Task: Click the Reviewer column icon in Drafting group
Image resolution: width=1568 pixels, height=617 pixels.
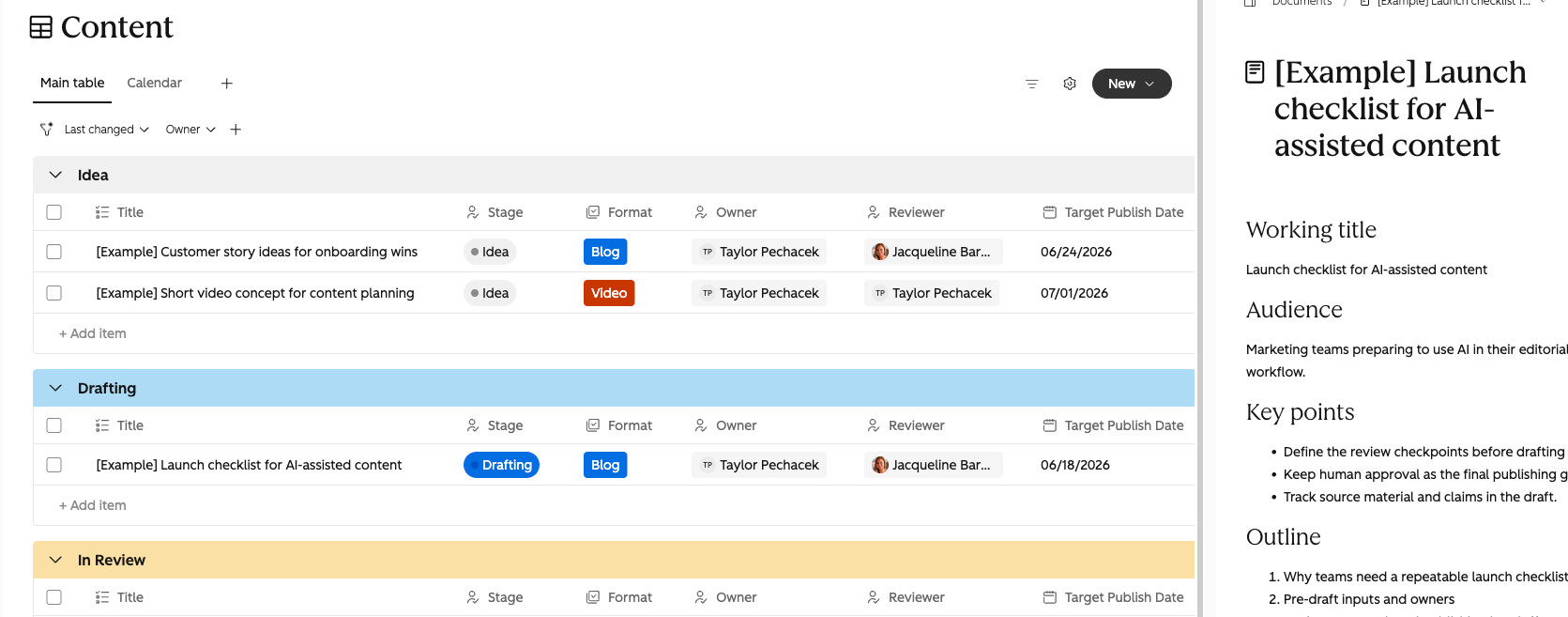Action: [x=874, y=425]
